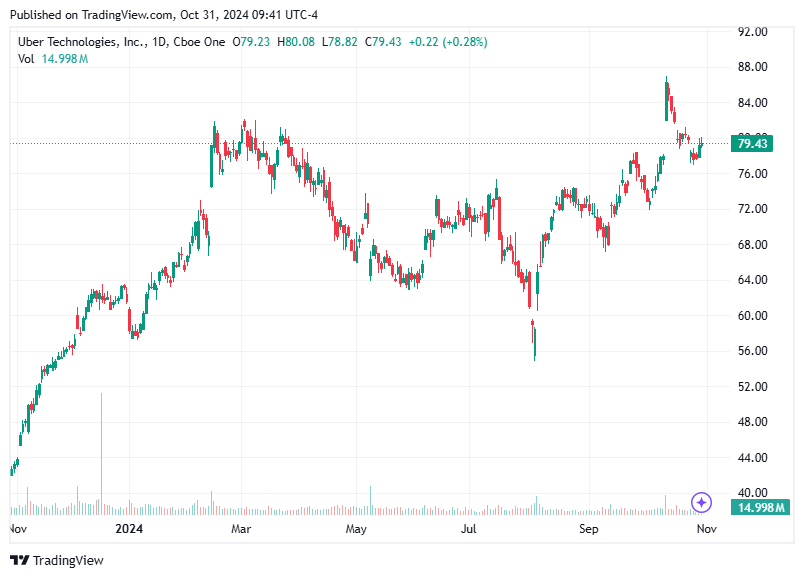
Task: Click the 60.00 price axis label
Action: 752,316
